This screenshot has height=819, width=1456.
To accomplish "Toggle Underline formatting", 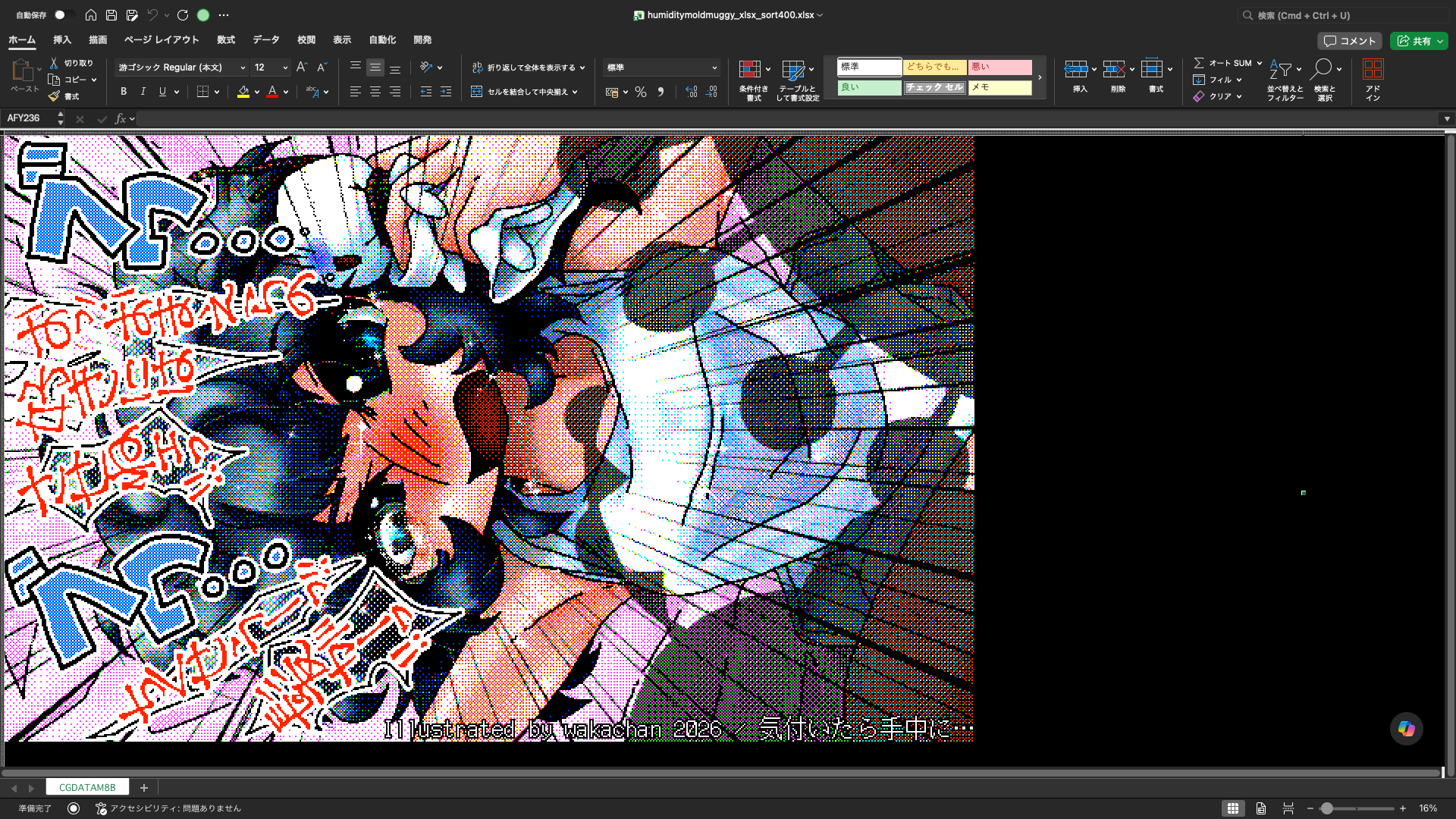I will 162,92.
